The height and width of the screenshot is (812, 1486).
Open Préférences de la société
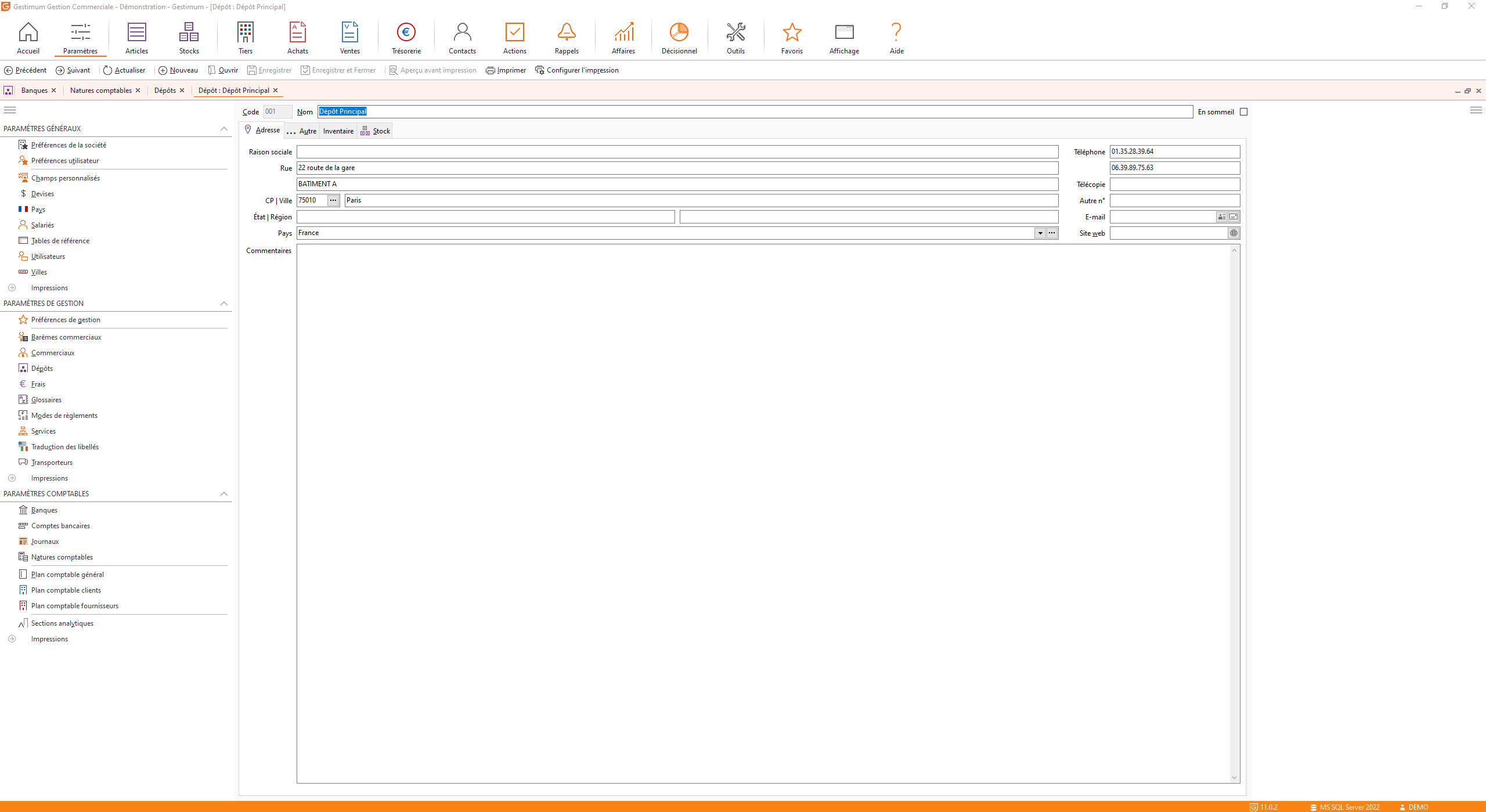pos(68,145)
